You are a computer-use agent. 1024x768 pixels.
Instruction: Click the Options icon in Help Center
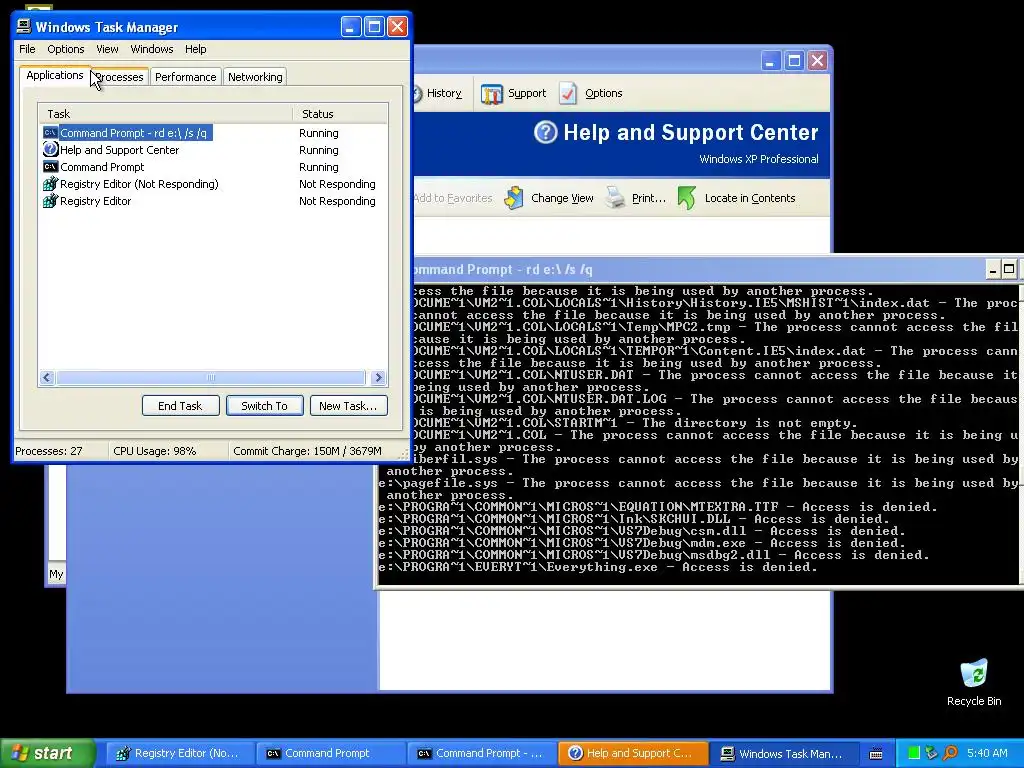(x=568, y=93)
